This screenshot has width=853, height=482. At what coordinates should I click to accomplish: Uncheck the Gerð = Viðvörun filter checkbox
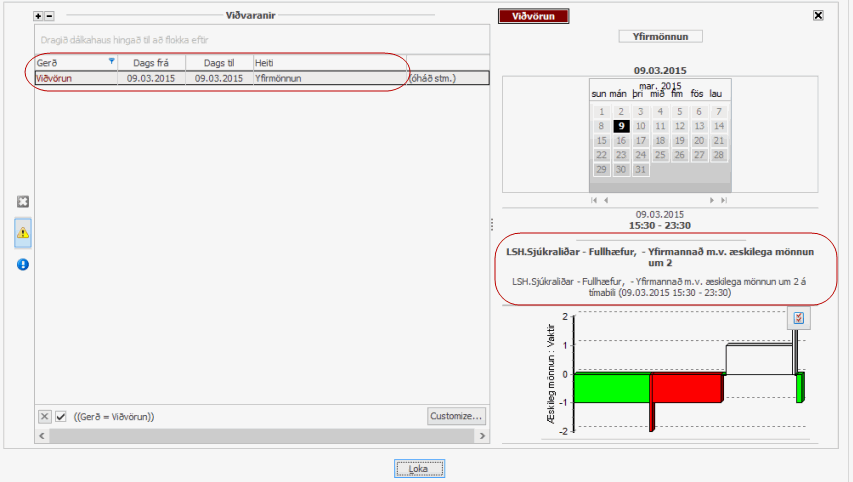point(60,416)
